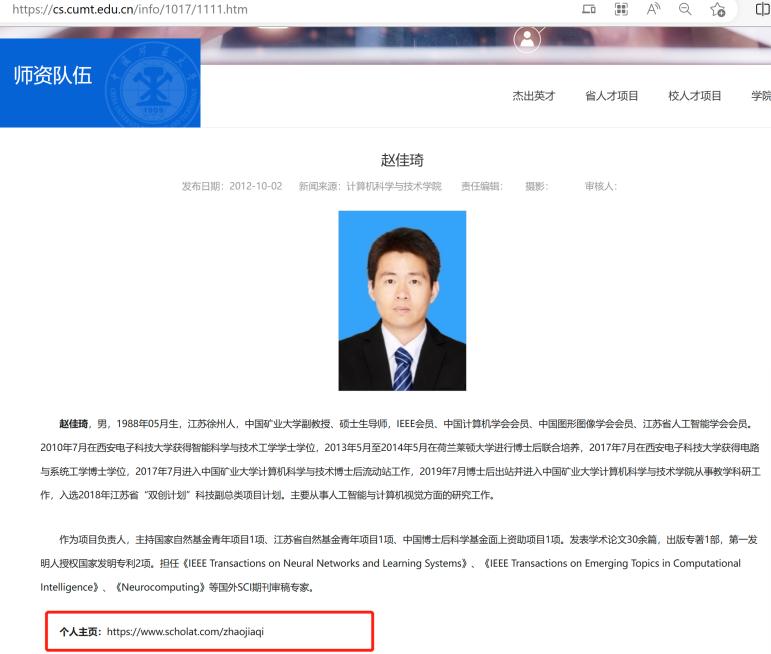This screenshot has height=654, width=771.
Task: Open the split screen icon
Action: (x=759, y=10)
